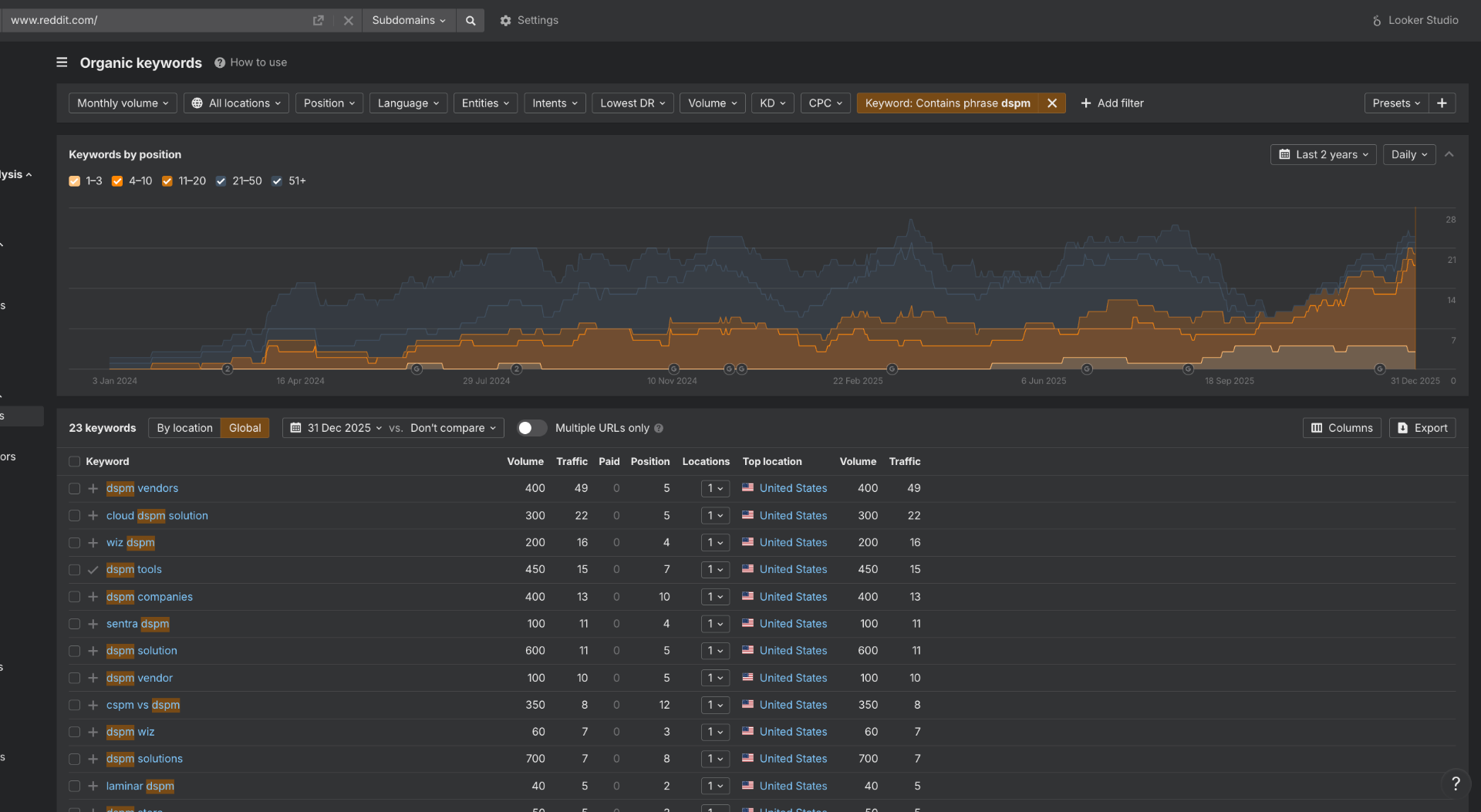
Task: Clear the domain input with the X icon
Action: click(348, 20)
